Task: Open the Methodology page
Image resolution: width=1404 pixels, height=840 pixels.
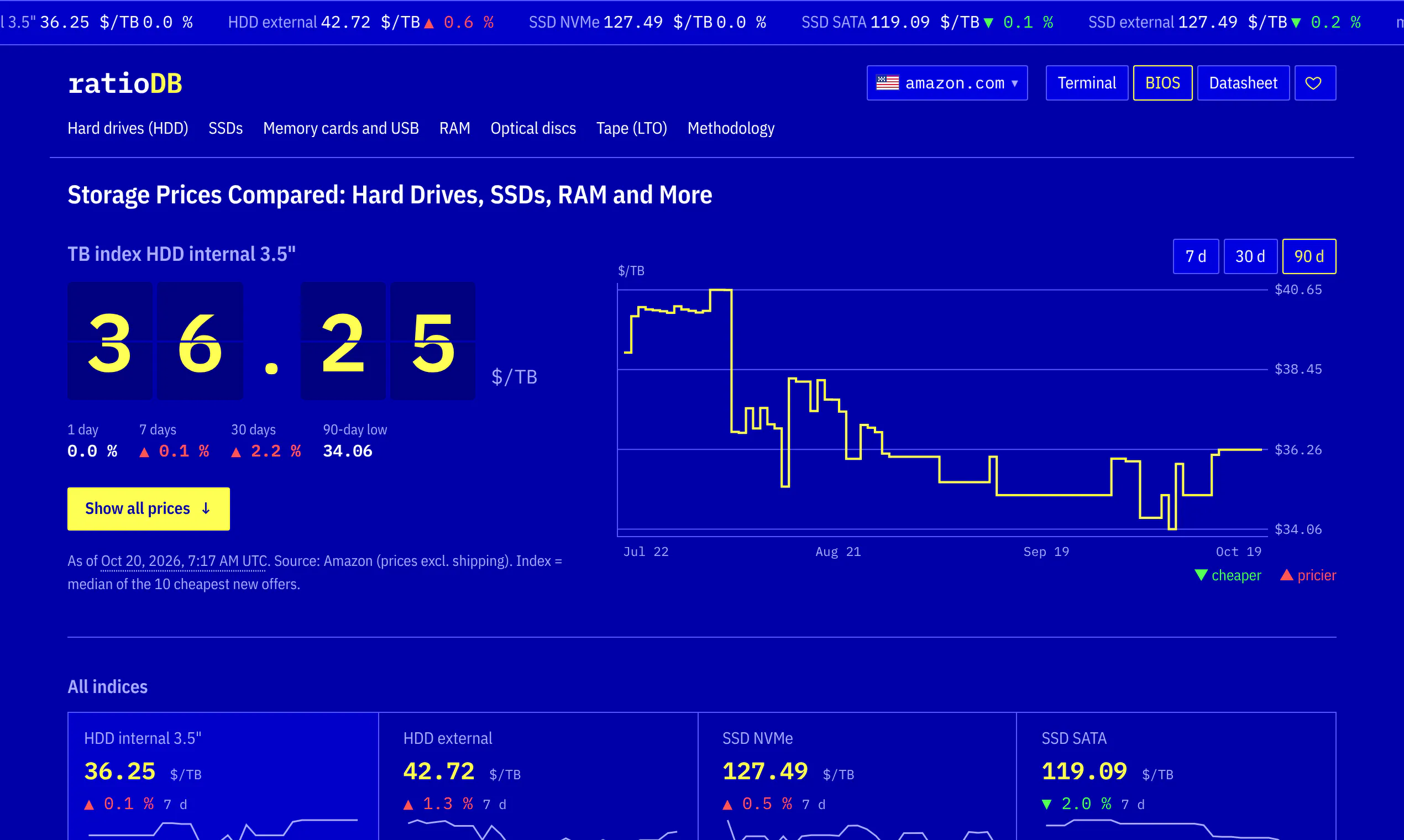Action: click(x=731, y=129)
